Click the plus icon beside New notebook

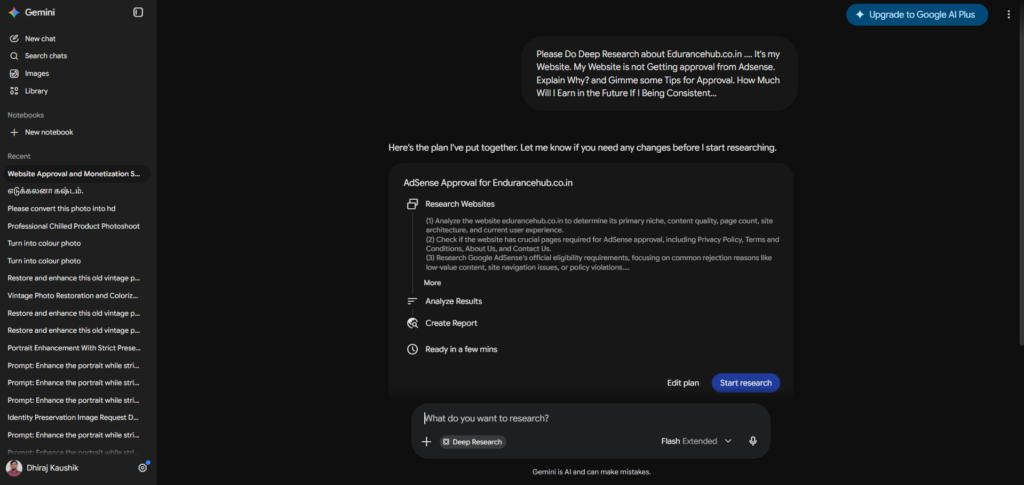coord(14,133)
